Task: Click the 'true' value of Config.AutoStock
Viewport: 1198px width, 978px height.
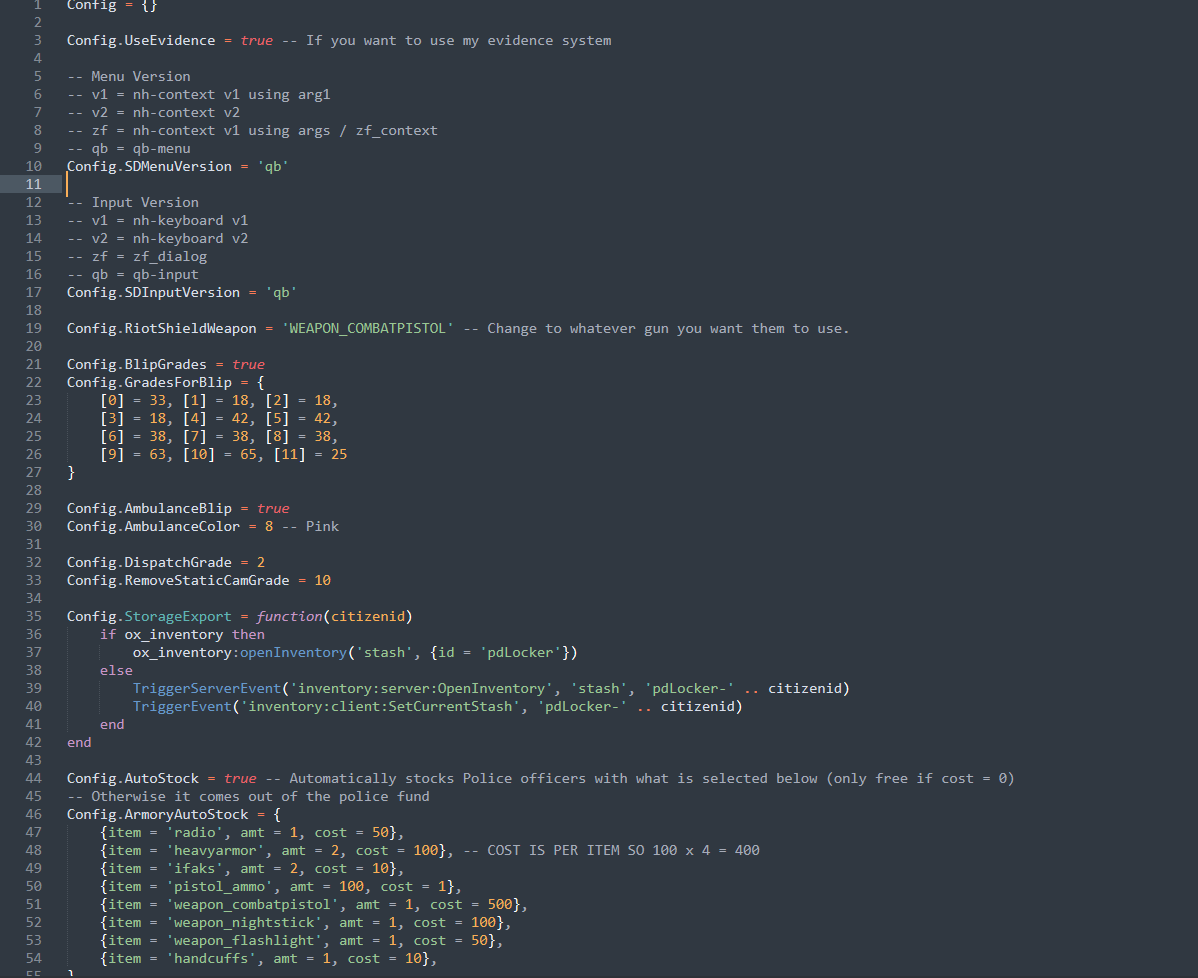Action: (x=240, y=778)
